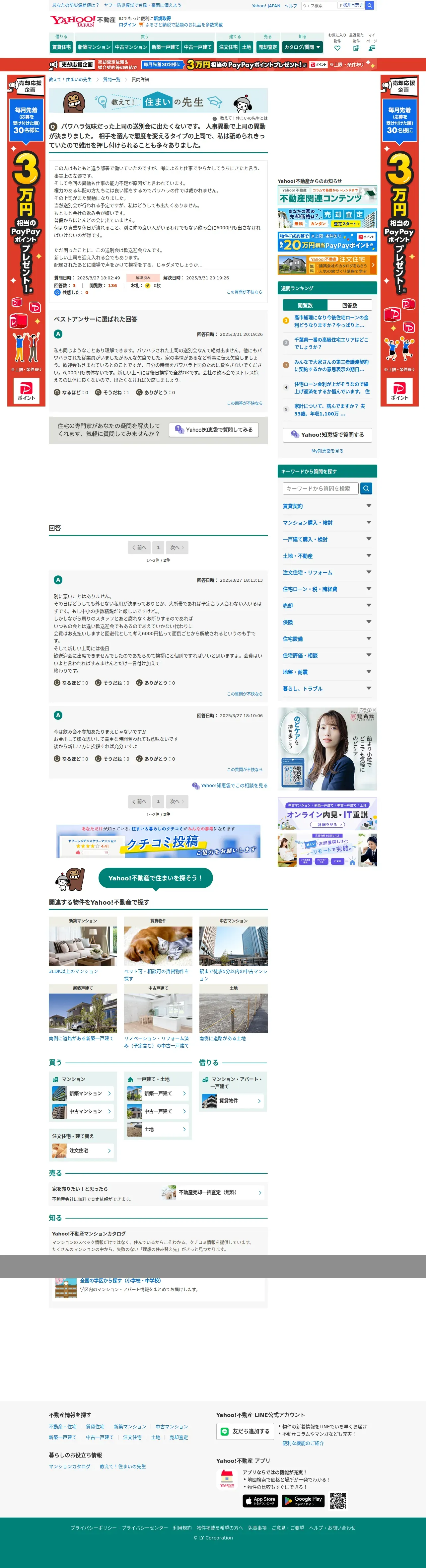The width and height of the screenshot is (426, 1568).
Task: Click the Yahoo!不動産 app house icon
Action: click(x=227, y=1479)
